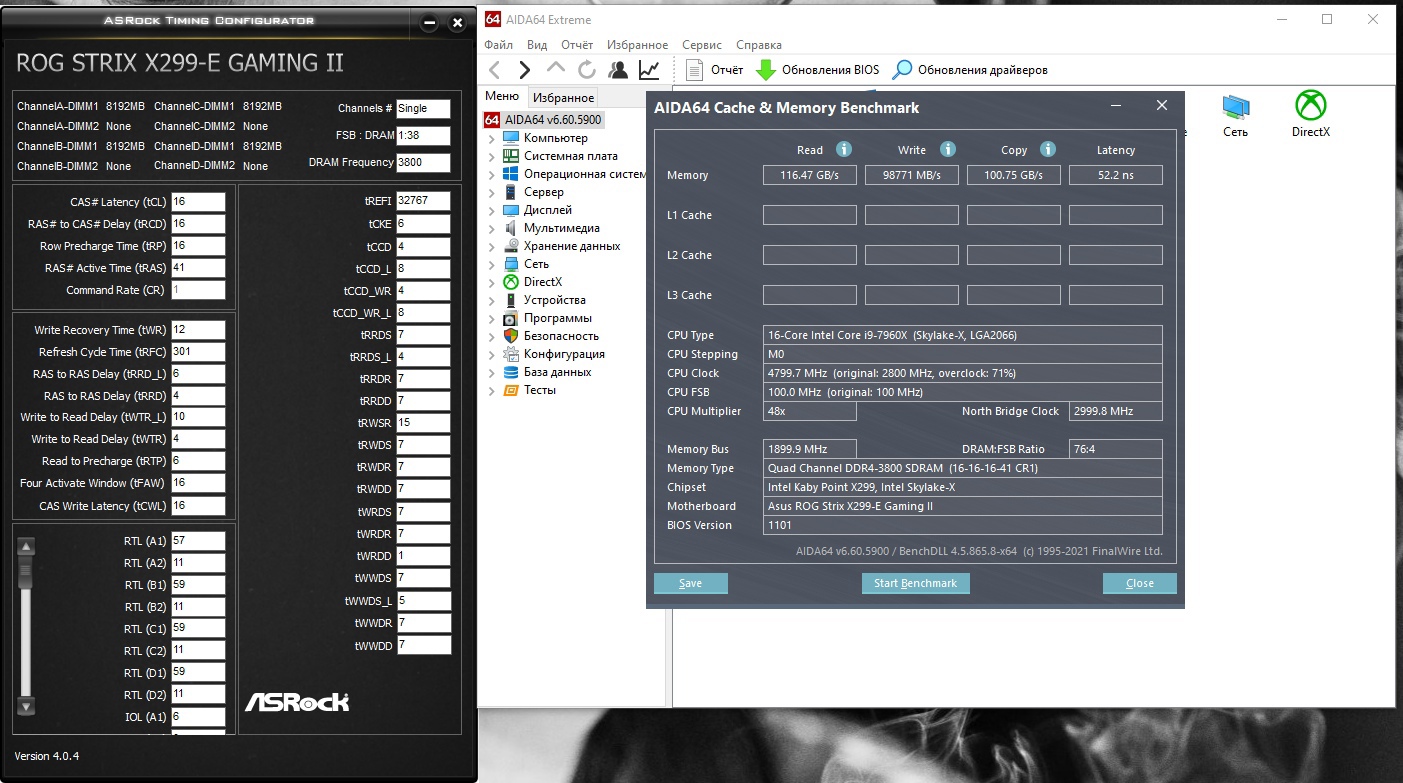1403x783 pixels.
Task: Click the DRAM Frequency field
Action: pos(423,162)
